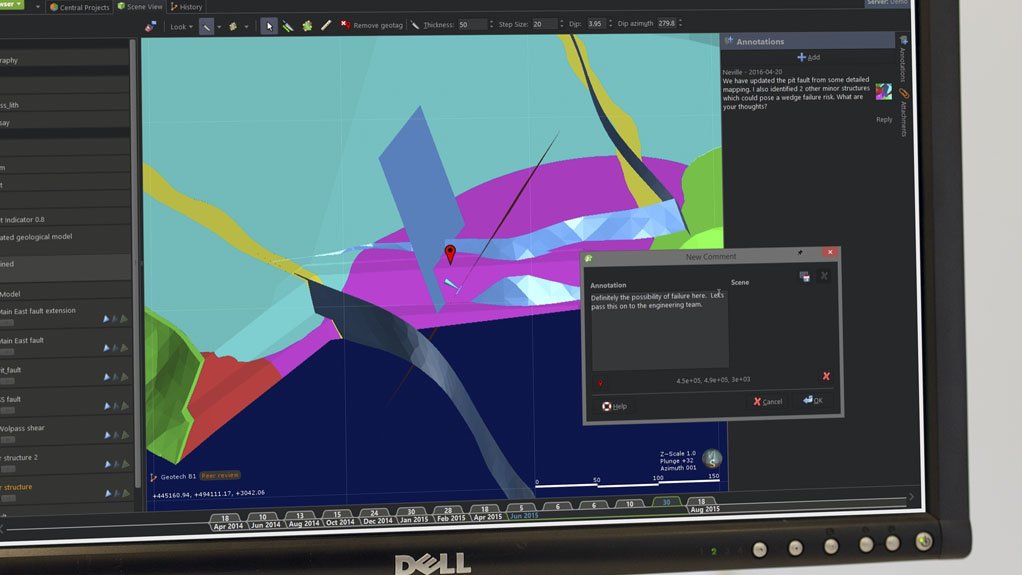Viewport: 1022px width, 575px height.
Task: Click the eraser icon left of Look
Action: [x=151, y=27]
